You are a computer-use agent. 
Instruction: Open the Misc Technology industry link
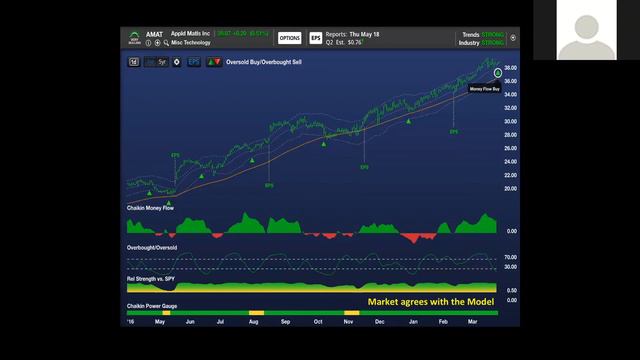(191, 42)
